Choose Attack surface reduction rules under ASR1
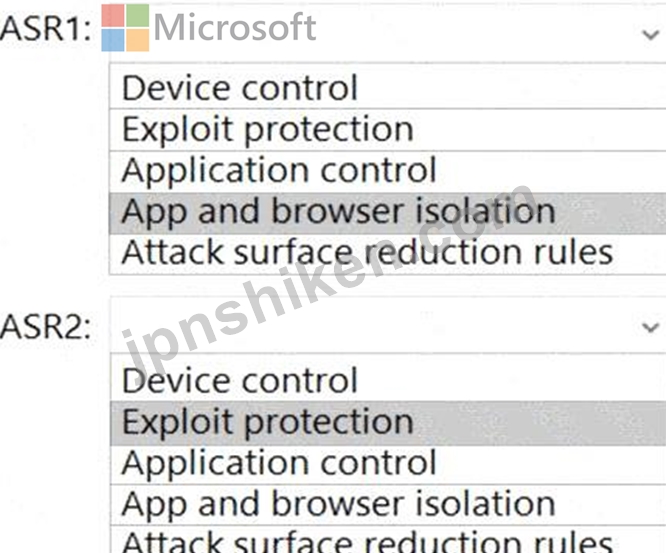This screenshot has width=666, height=553. coord(367,252)
